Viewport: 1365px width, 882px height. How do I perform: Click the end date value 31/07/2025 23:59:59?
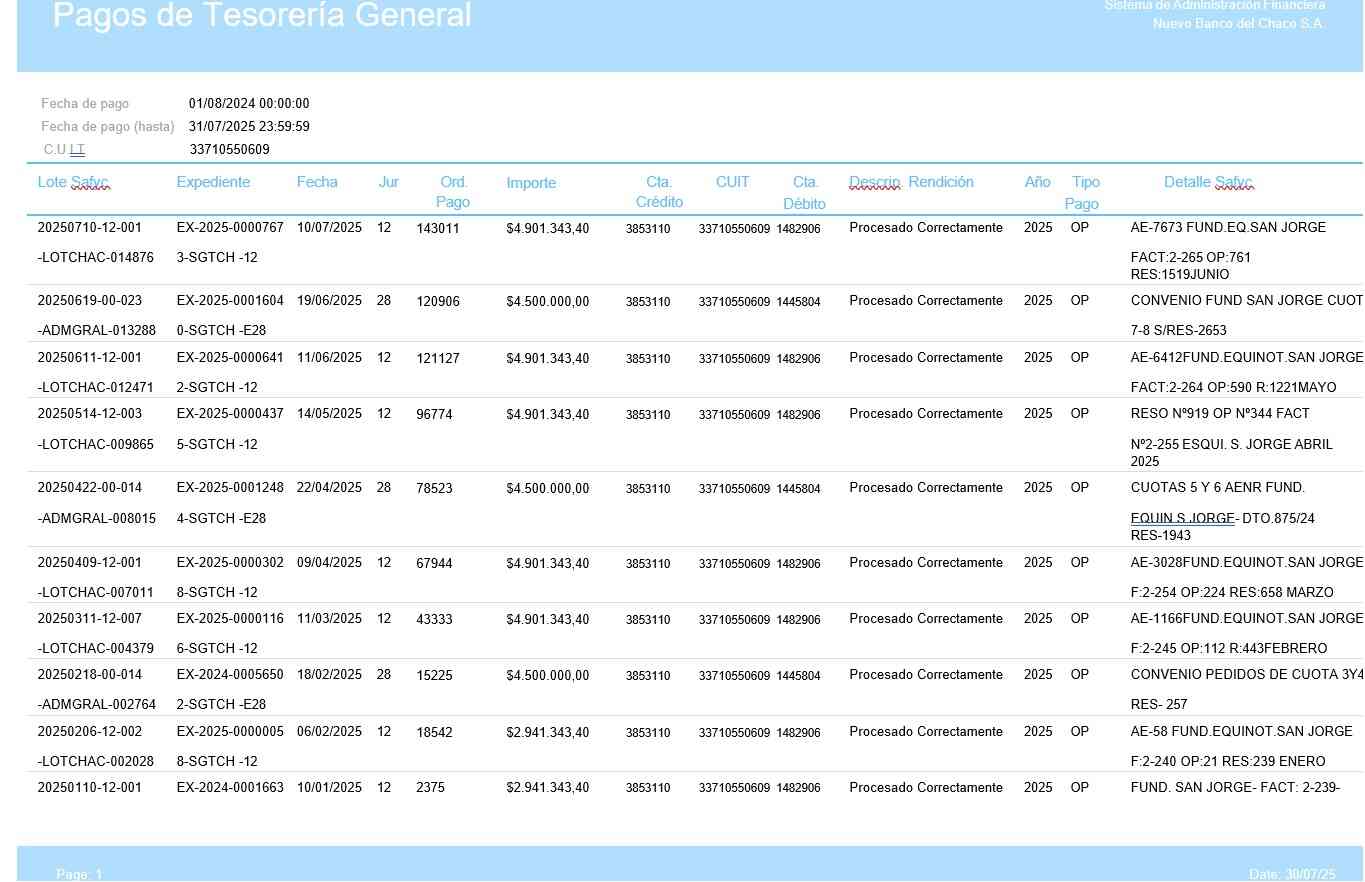tap(249, 127)
